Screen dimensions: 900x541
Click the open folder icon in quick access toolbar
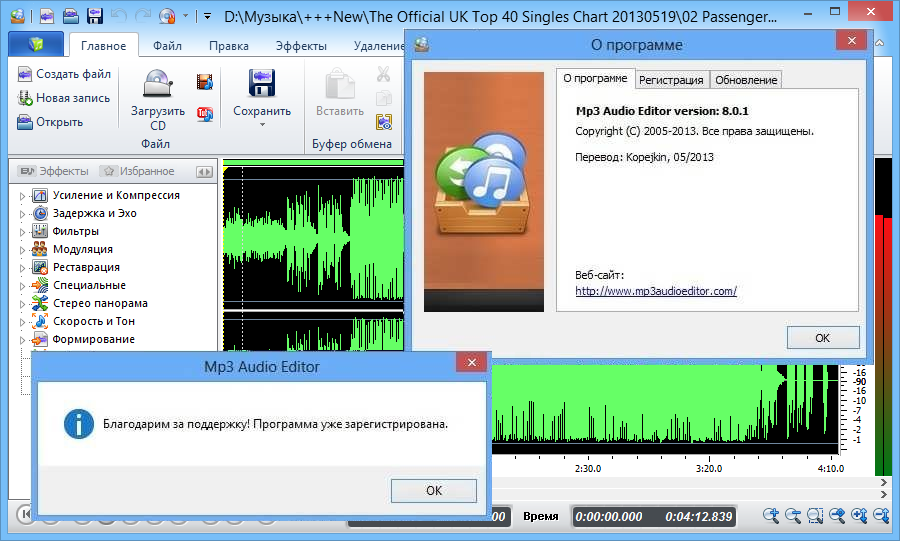click(x=71, y=15)
